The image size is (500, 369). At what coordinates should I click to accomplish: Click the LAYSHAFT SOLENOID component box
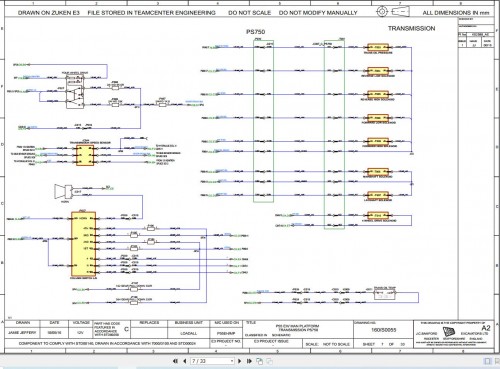378,195
